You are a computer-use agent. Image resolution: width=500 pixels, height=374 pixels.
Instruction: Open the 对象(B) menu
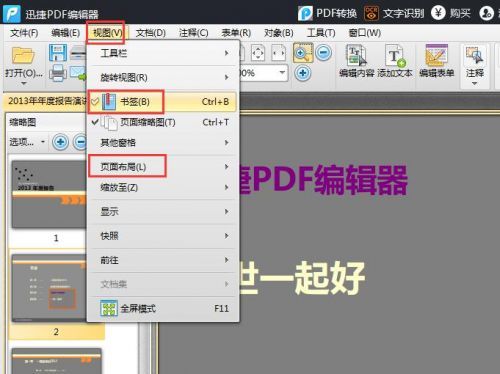click(279, 33)
